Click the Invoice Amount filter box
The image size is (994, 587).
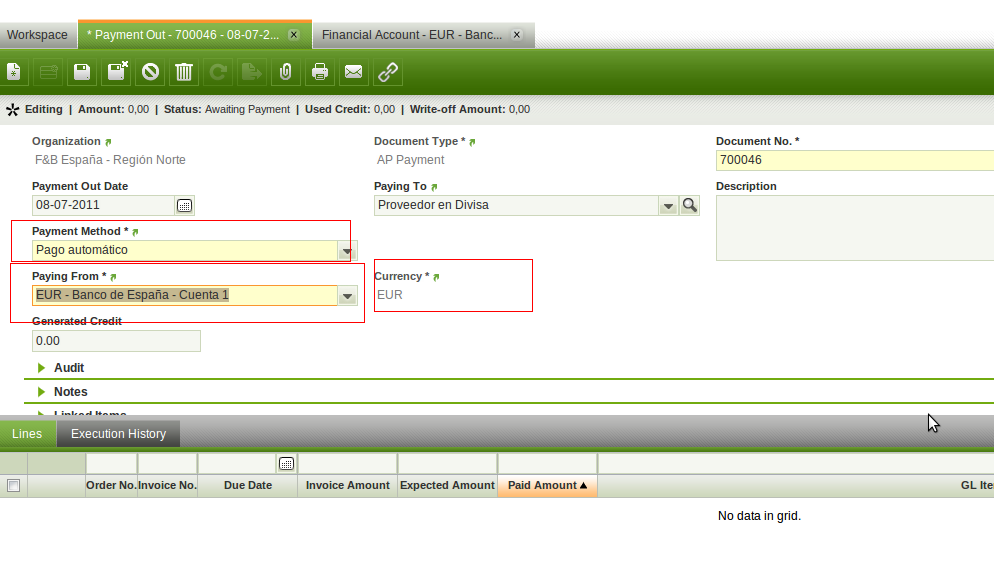click(x=347, y=464)
